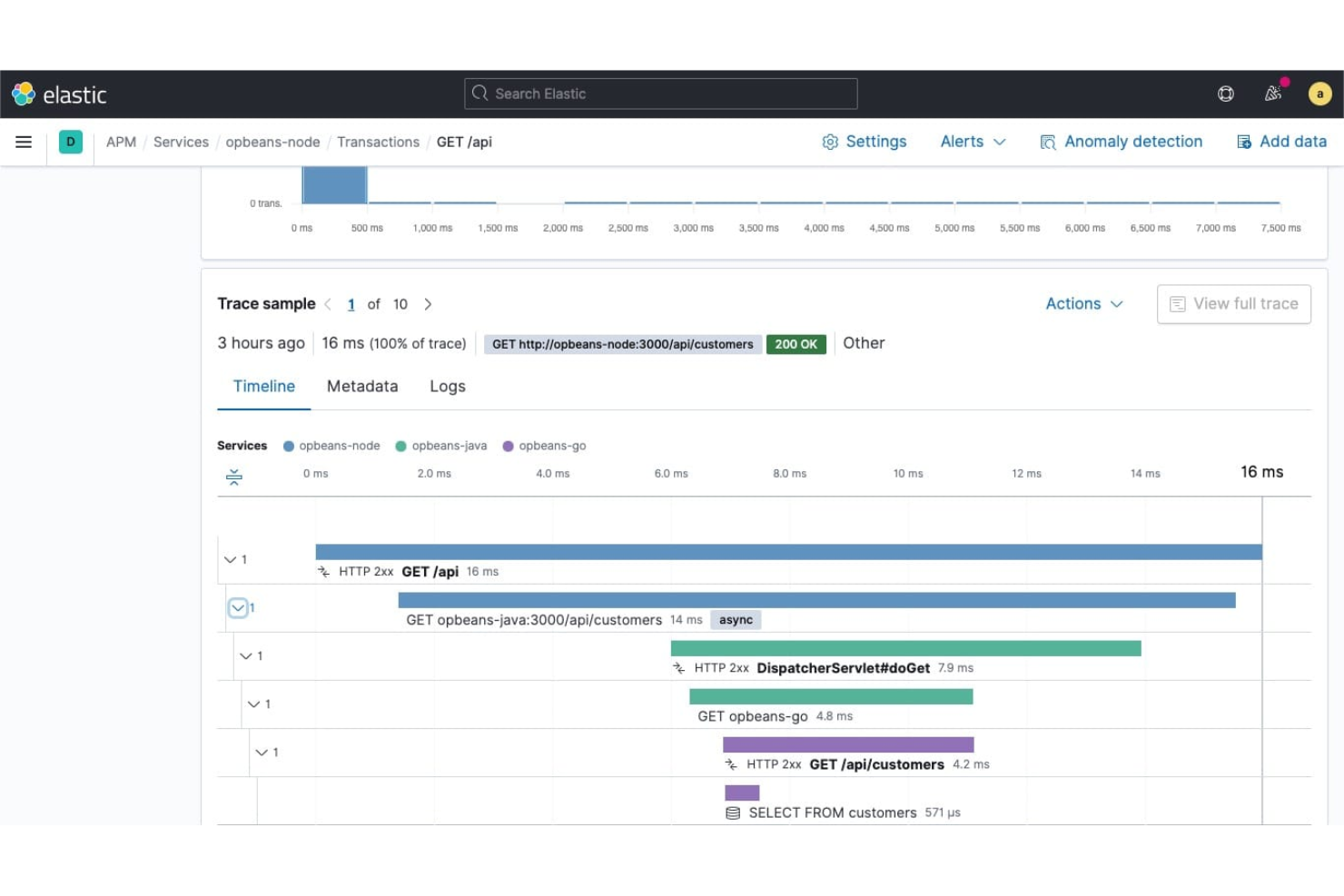The image size is (1344, 896).
Task: Click Transactions breadcrumb
Action: 379,142
